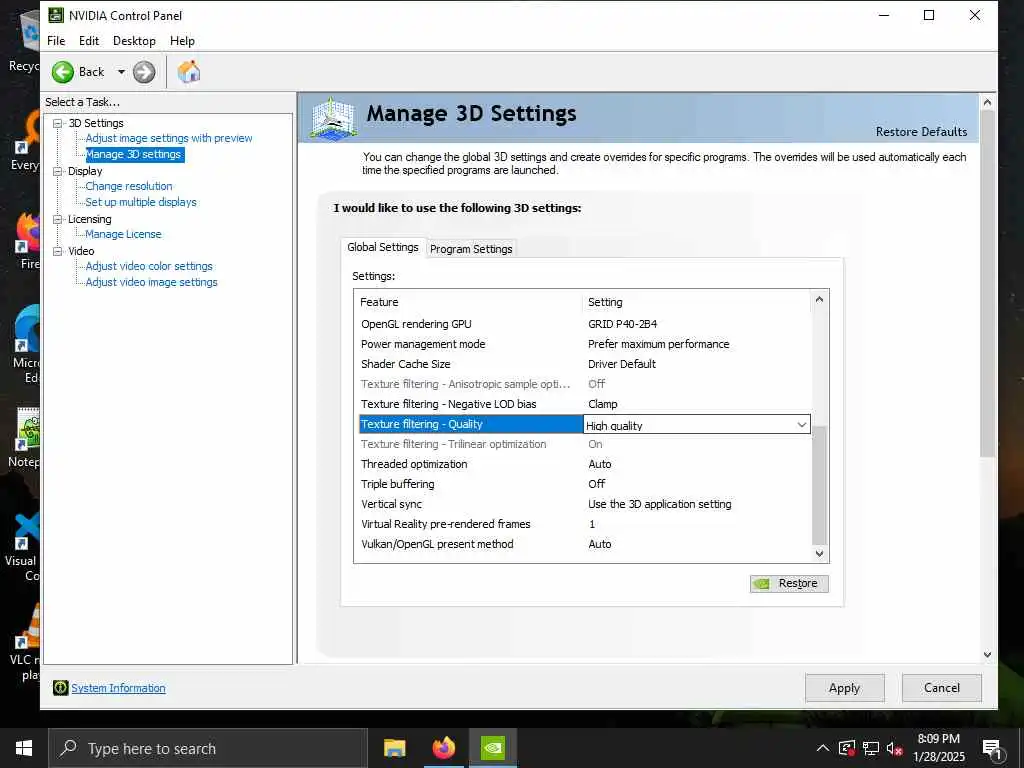Image resolution: width=1024 pixels, height=768 pixels.
Task: Select the Triple buffering row
Action: pos(585,485)
